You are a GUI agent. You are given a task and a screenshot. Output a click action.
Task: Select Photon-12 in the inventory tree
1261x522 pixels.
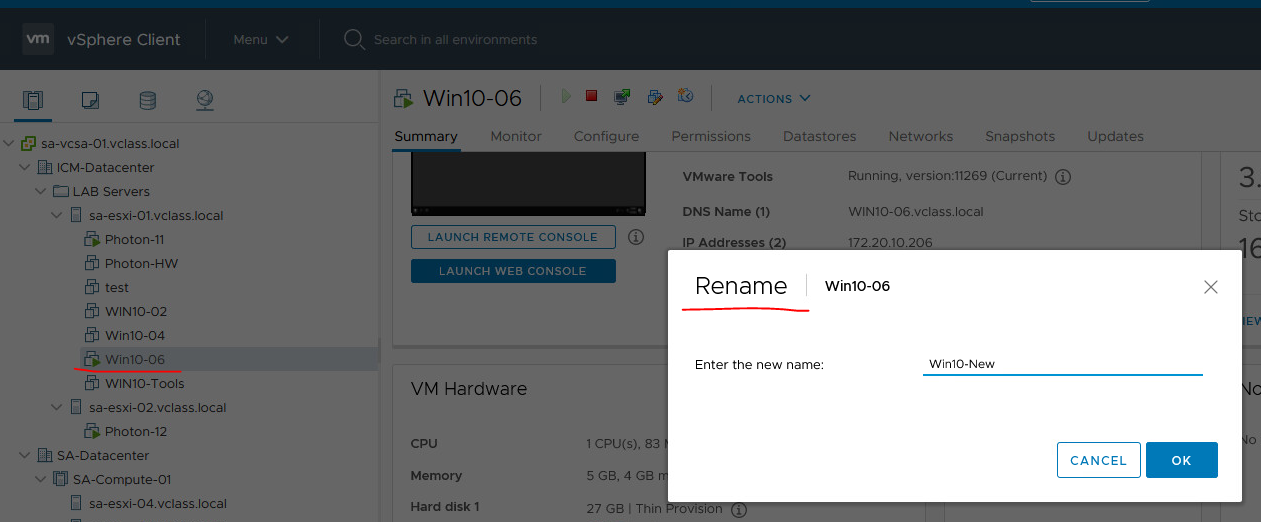(136, 431)
